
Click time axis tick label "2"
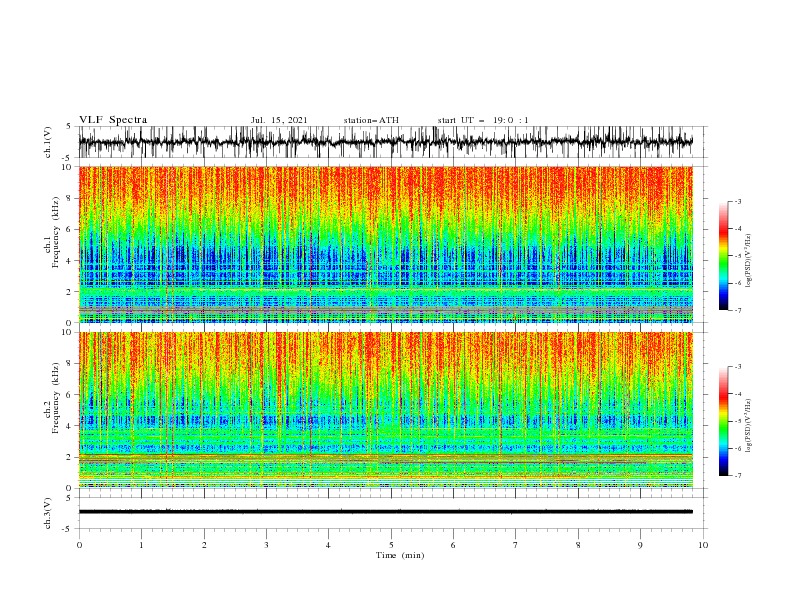click(x=204, y=545)
